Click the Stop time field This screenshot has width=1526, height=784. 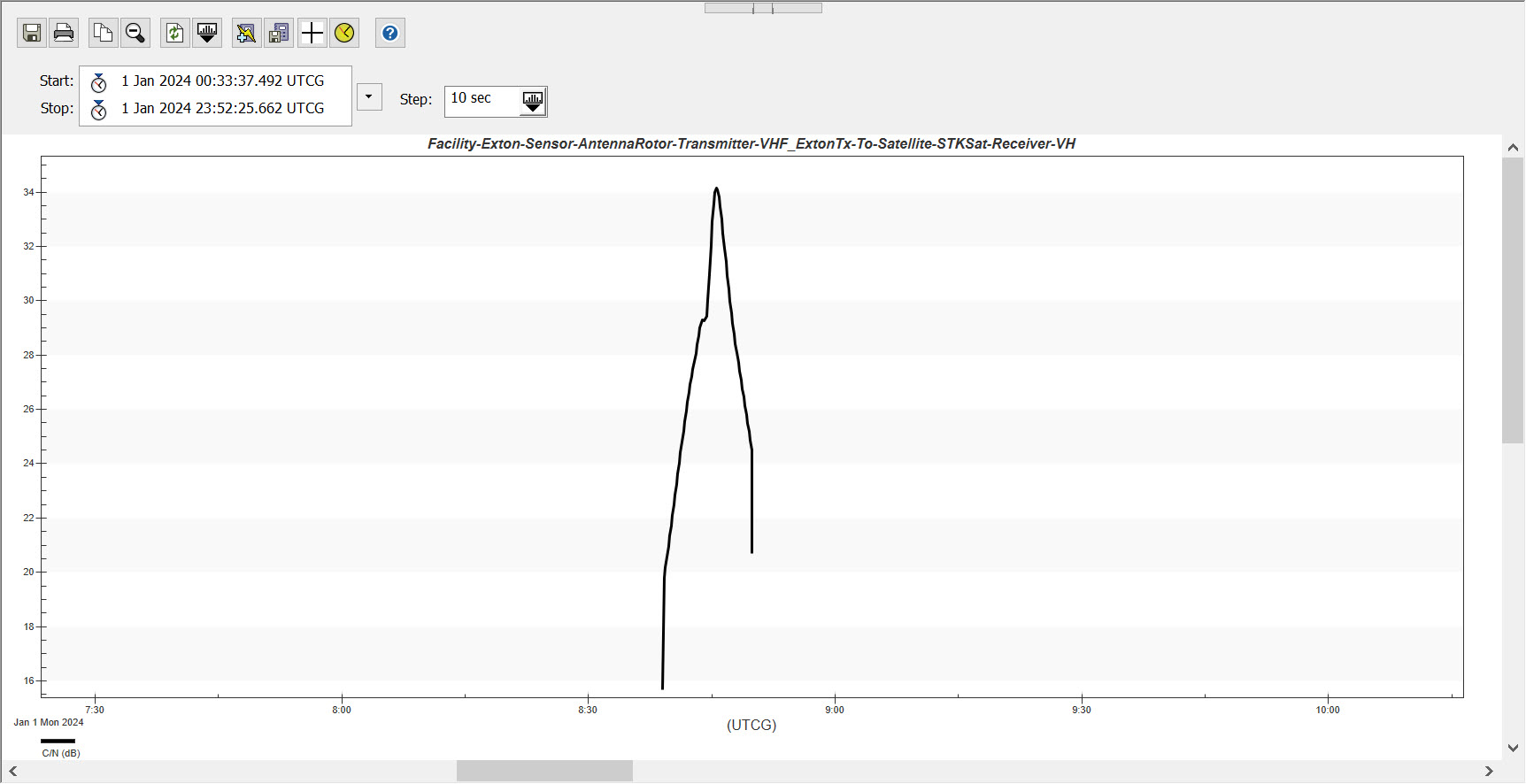click(x=222, y=108)
